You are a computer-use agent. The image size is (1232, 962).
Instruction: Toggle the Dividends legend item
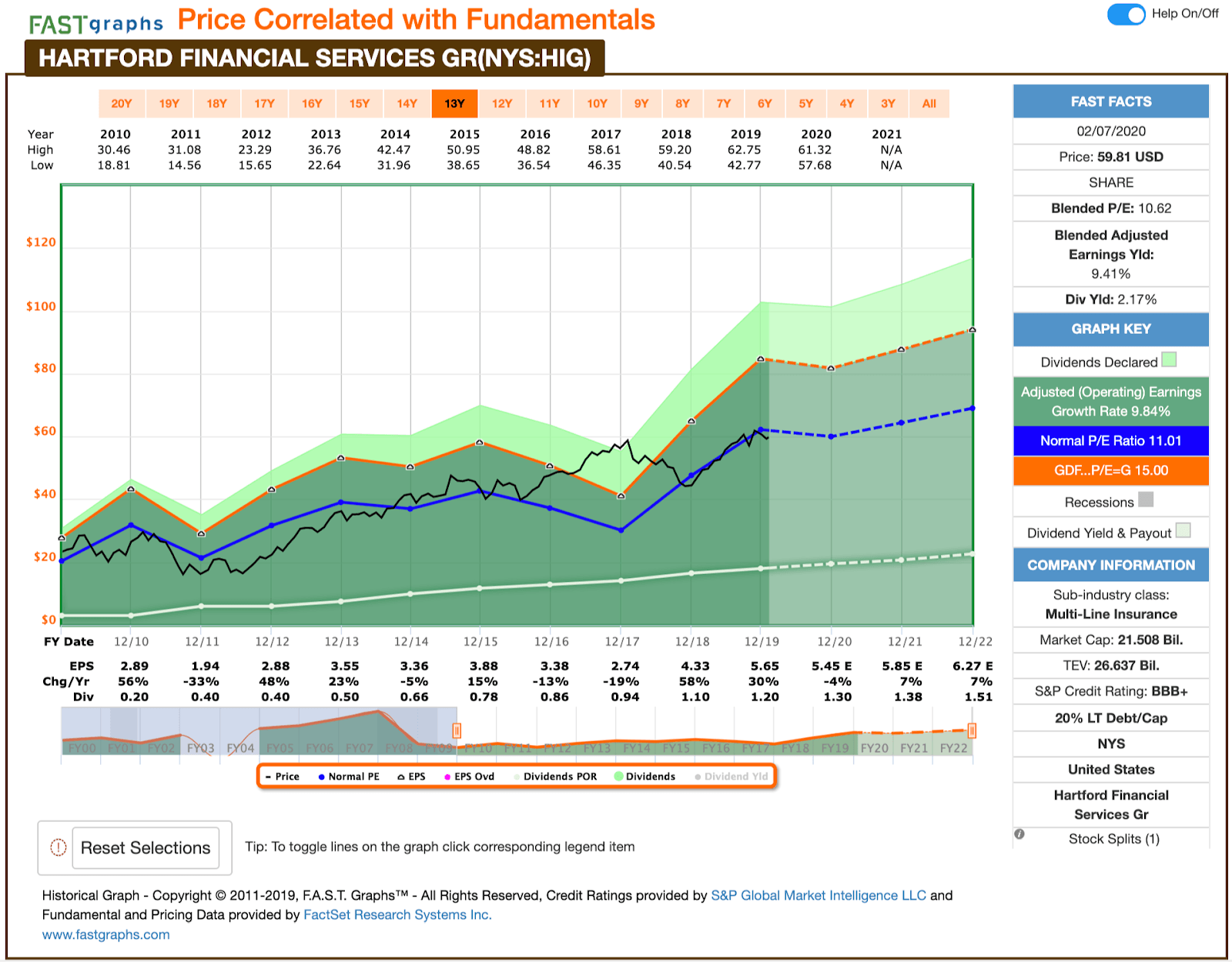click(x=644, y=777)
